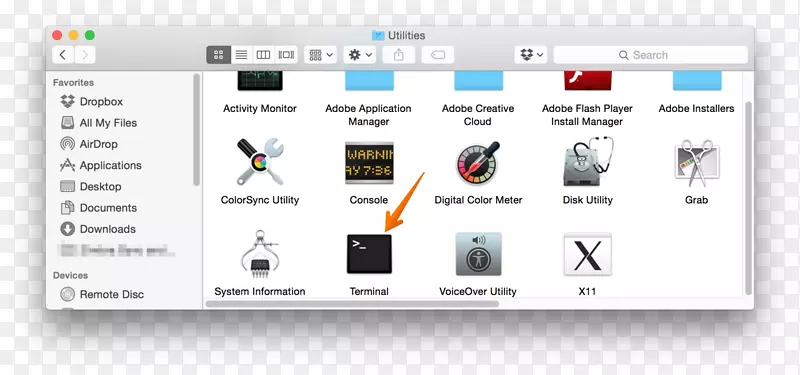Click the file area vertical scrollbar
The image size is (800, 375).
tap(748, 198)
